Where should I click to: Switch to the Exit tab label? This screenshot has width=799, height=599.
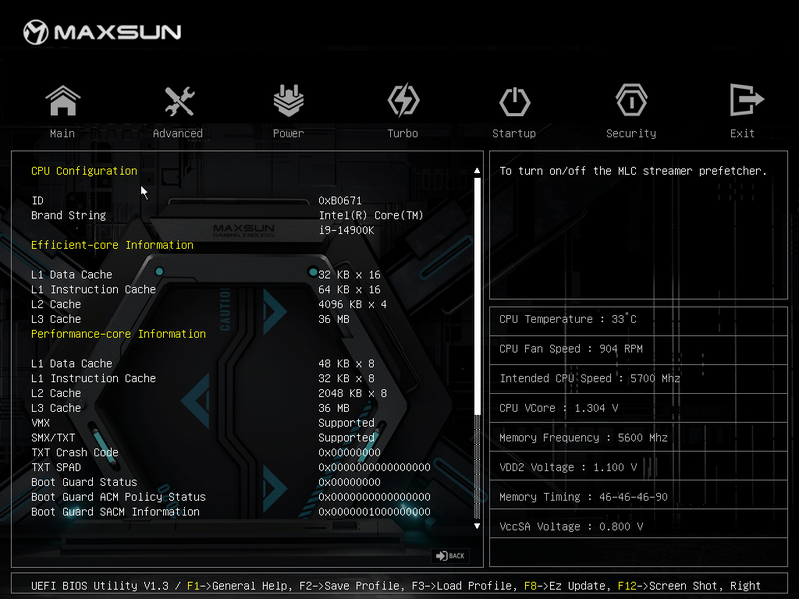pos(742,133)
